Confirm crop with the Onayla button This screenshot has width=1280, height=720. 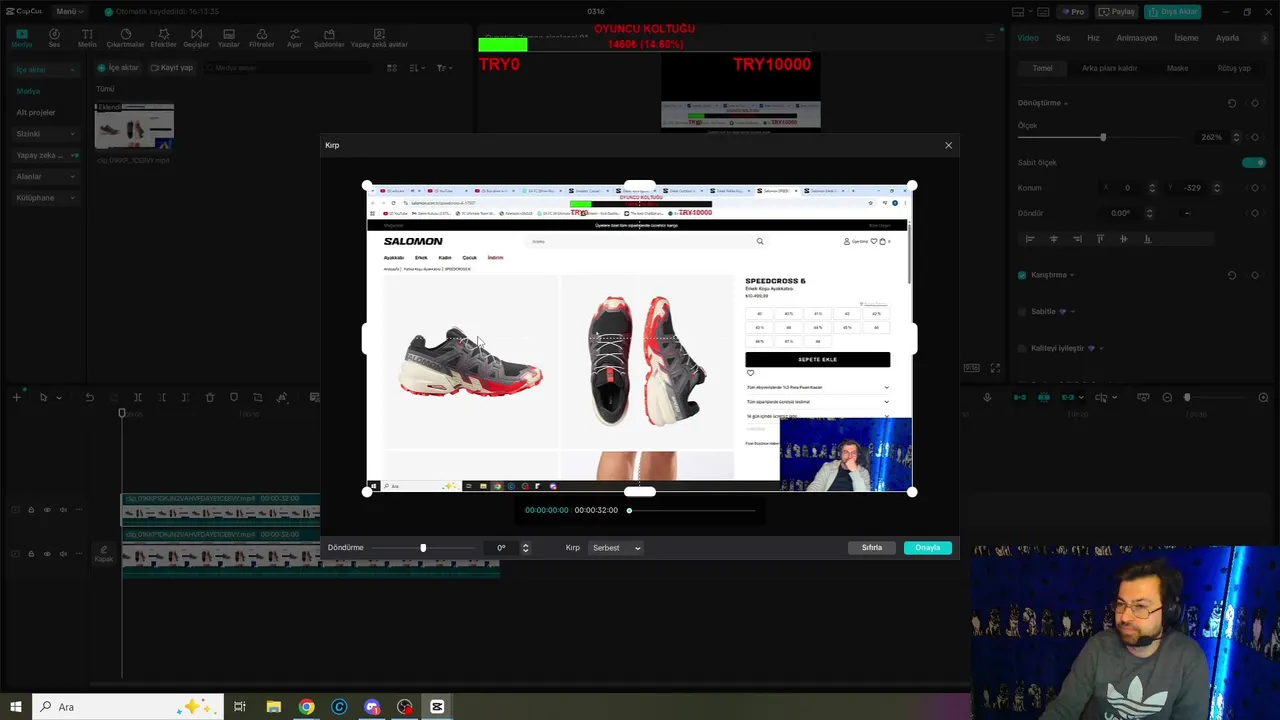pos(927,548)
